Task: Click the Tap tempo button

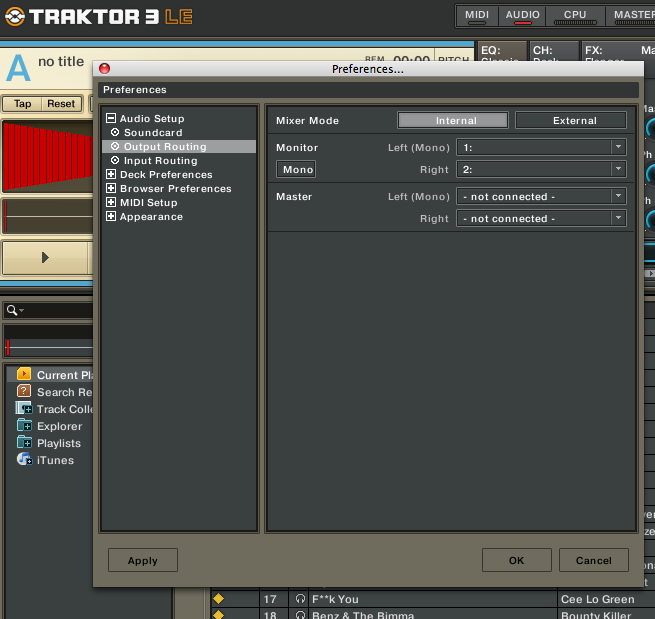Action: coord(23,104)
